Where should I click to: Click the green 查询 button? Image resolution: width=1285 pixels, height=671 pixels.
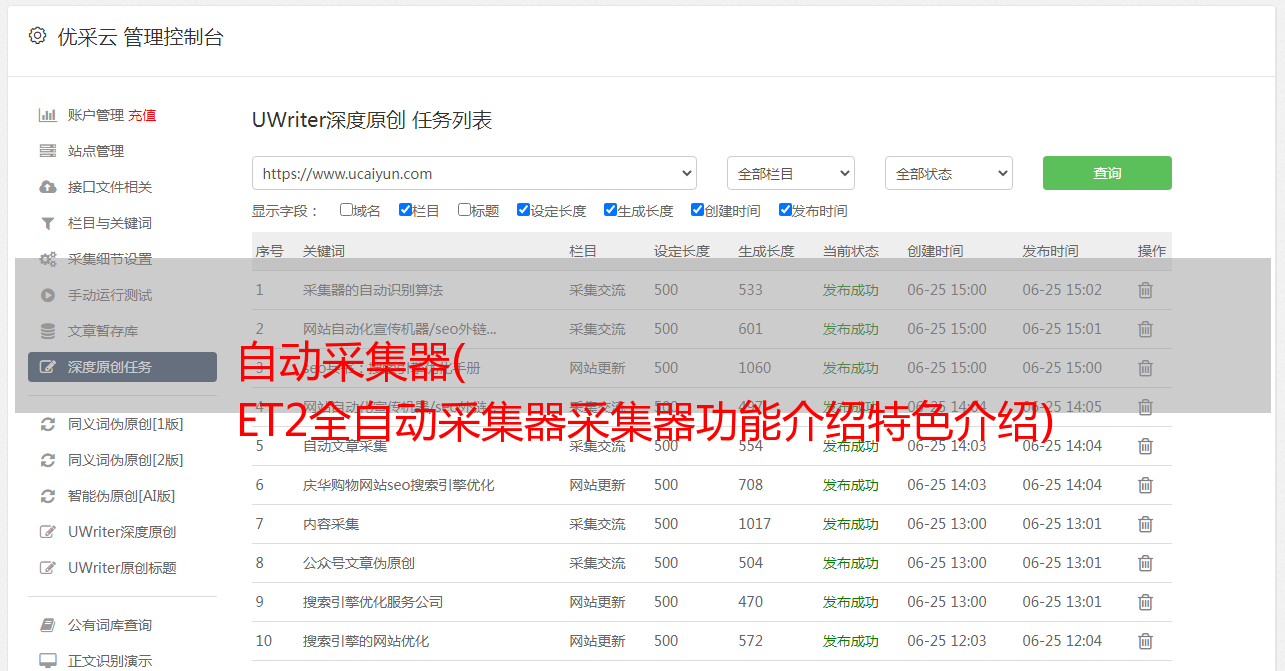tap(1106, 173)
